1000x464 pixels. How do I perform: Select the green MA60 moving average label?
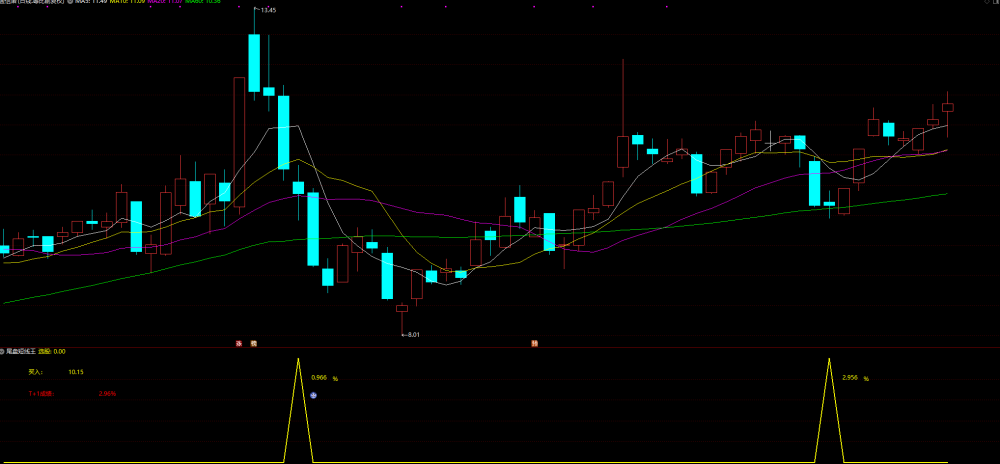point(203,2)
